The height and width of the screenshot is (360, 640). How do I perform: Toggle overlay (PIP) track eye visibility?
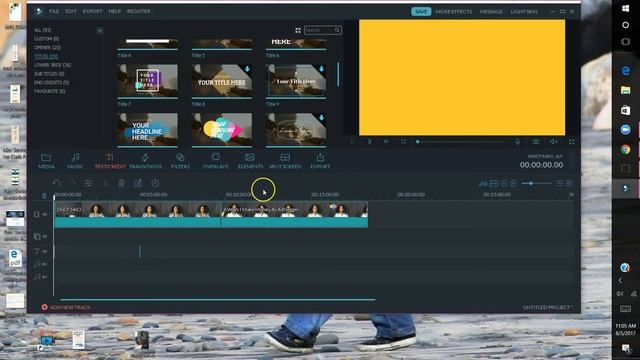(x=45, y=236)
